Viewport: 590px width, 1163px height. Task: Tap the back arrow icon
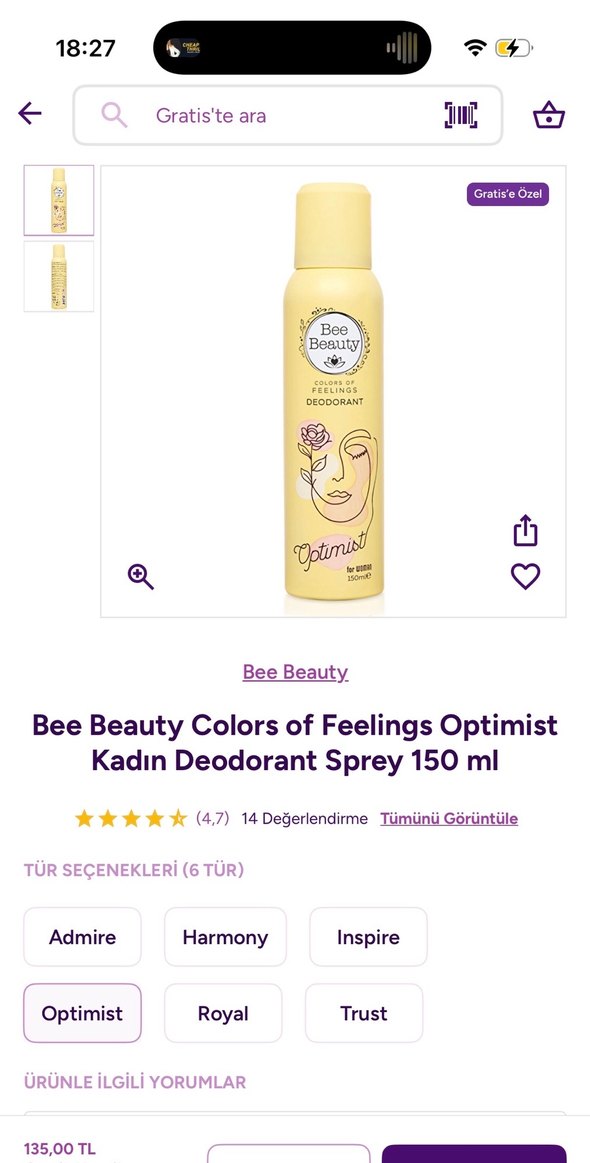30,113
